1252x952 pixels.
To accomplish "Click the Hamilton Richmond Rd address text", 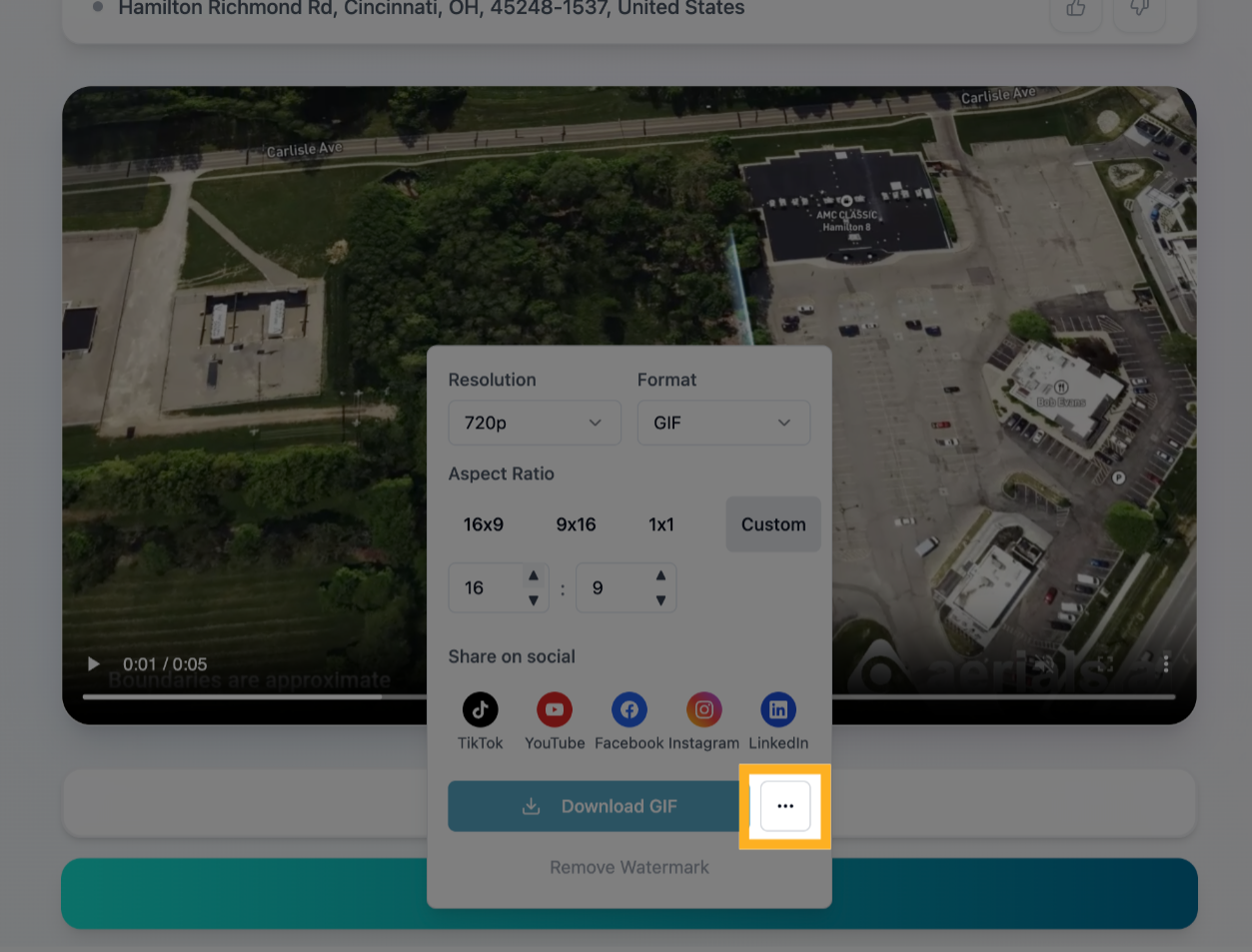I will pyautogui.click(x=432, y=8).
